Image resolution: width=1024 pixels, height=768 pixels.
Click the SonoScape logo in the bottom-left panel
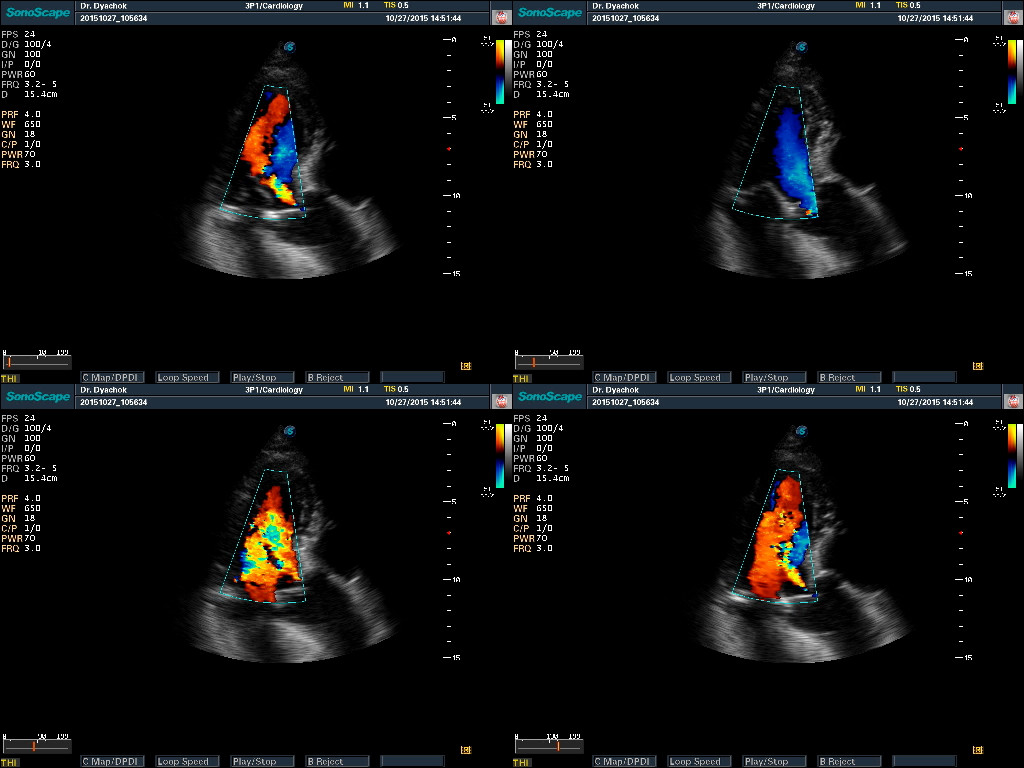(x=39, y=397)
